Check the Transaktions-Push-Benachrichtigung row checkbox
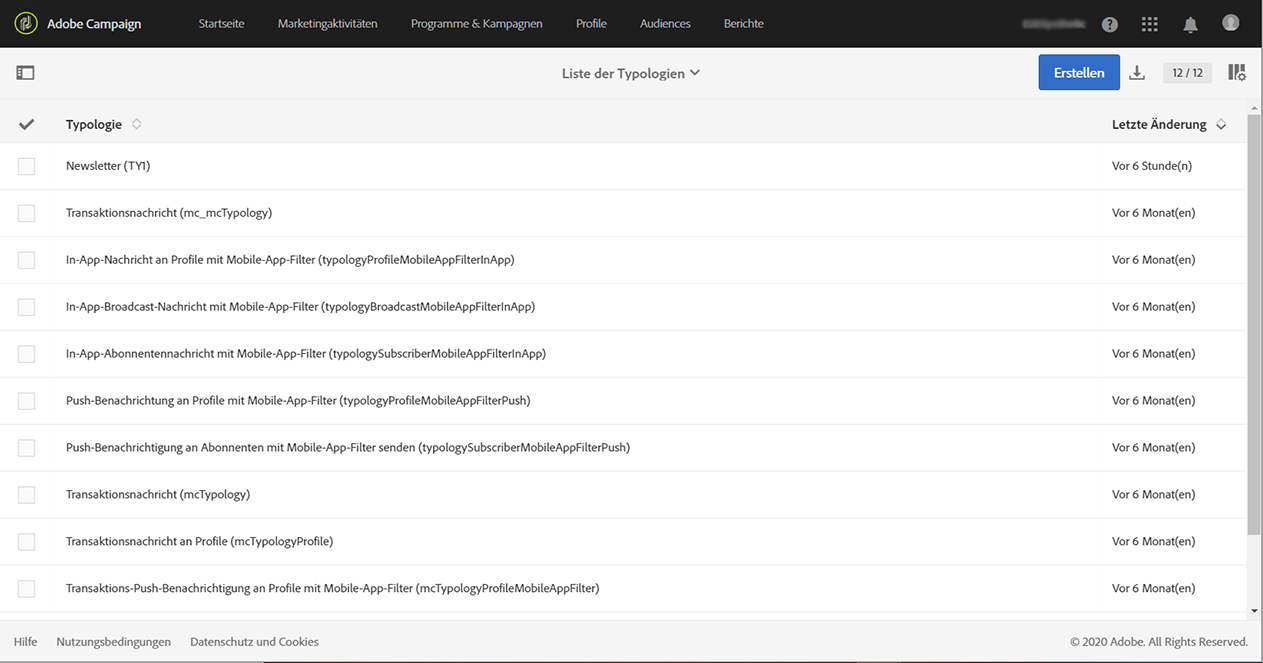This screenshot has width=1263, height=663. click(x=26, y=589)
